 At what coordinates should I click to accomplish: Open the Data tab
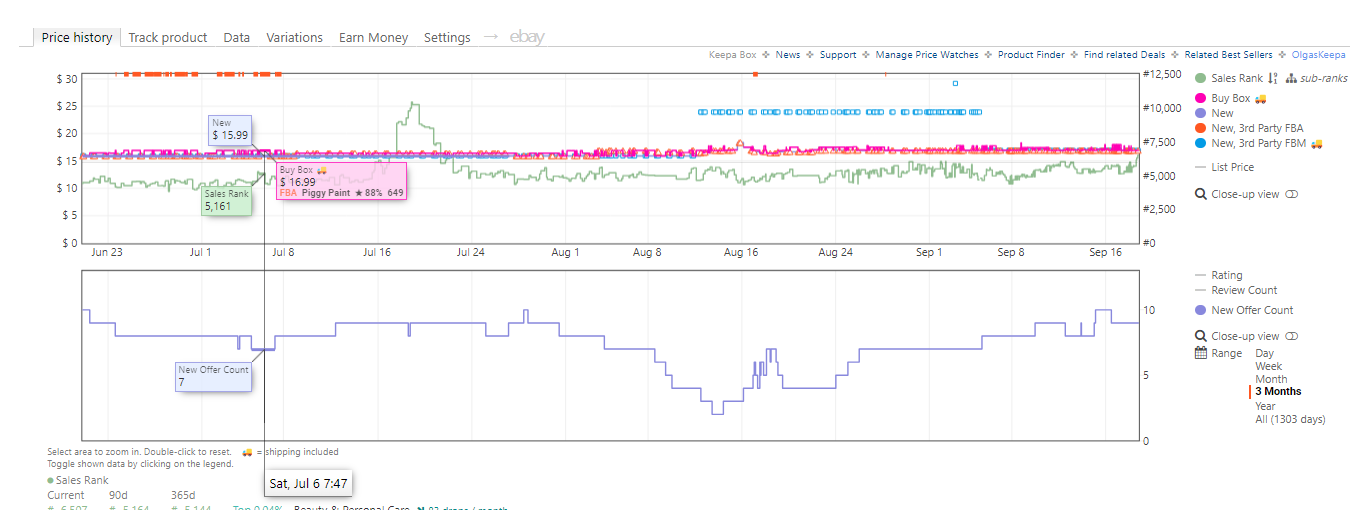(x=237, y=37)
